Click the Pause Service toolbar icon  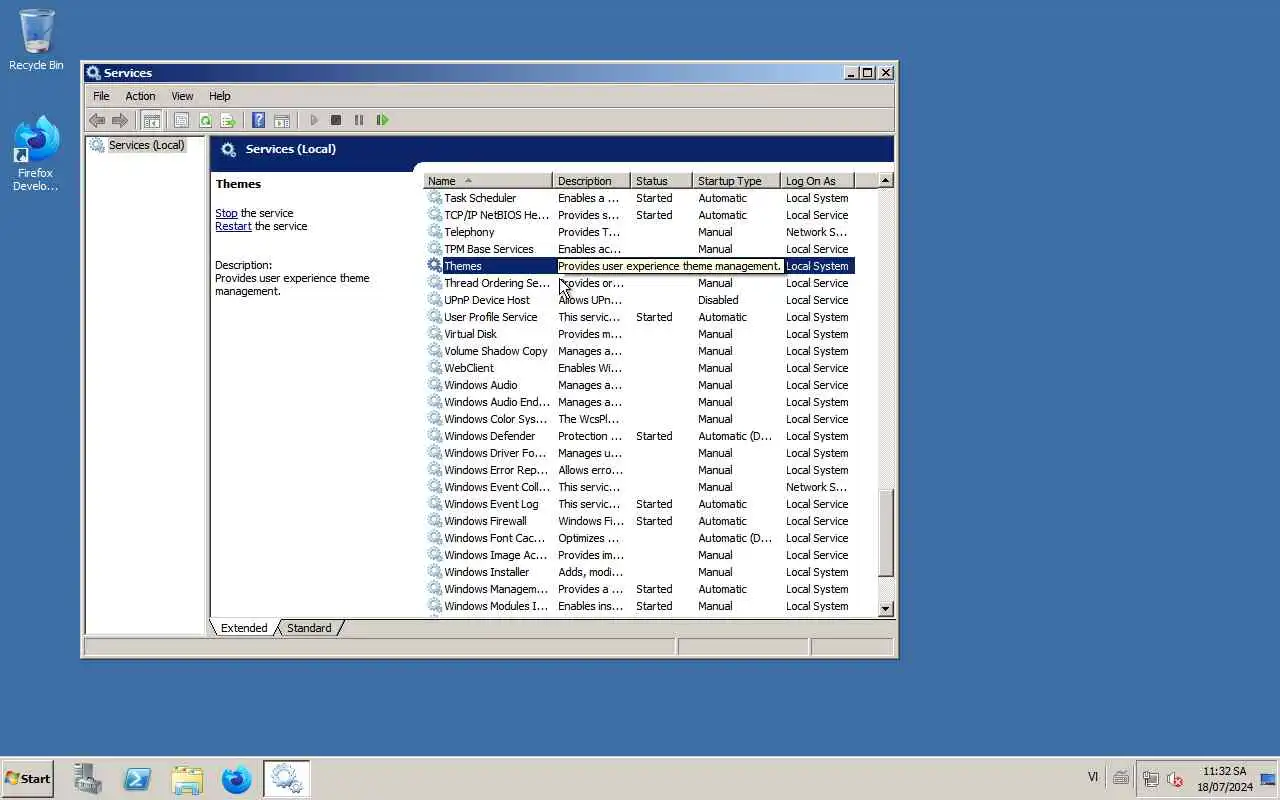(359, 120)
